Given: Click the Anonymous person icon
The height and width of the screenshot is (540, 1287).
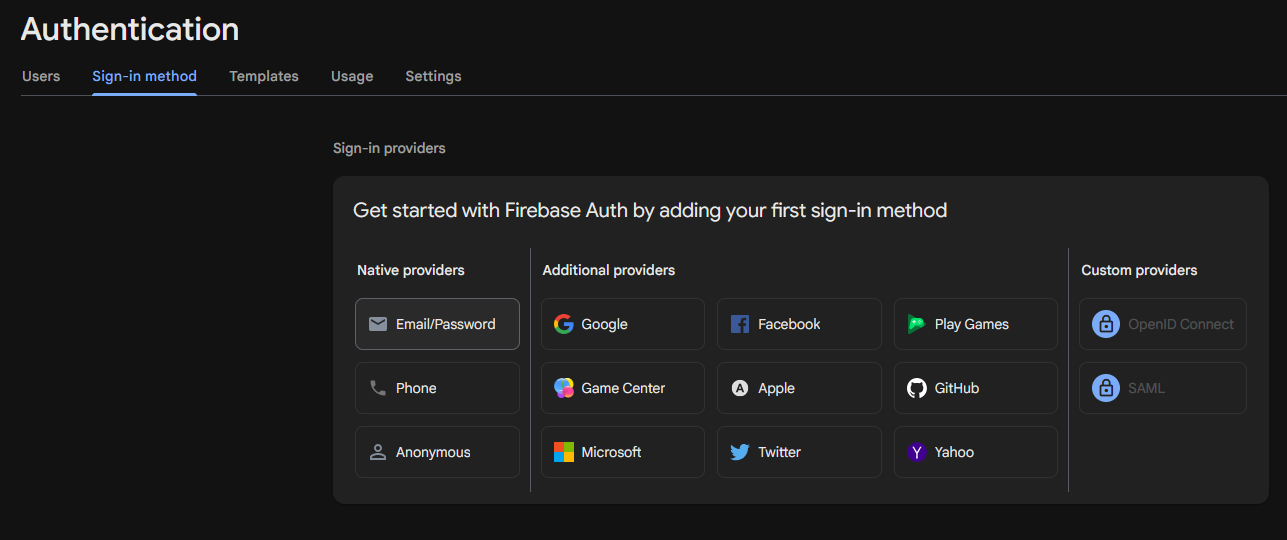Looking at the screenshot, I should click(x=378, y=452).
